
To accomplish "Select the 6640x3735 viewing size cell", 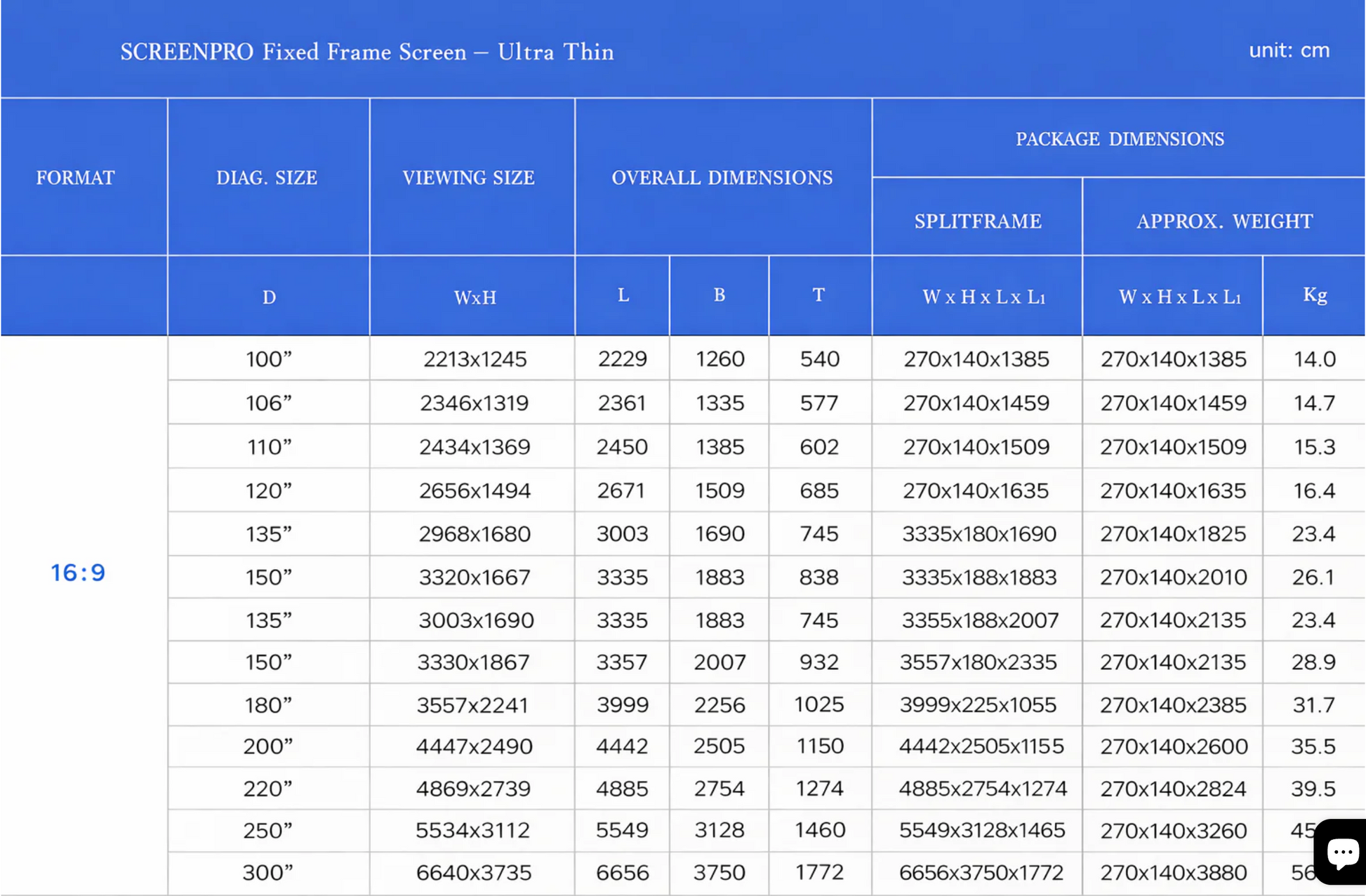I will (x=474, y=873).
